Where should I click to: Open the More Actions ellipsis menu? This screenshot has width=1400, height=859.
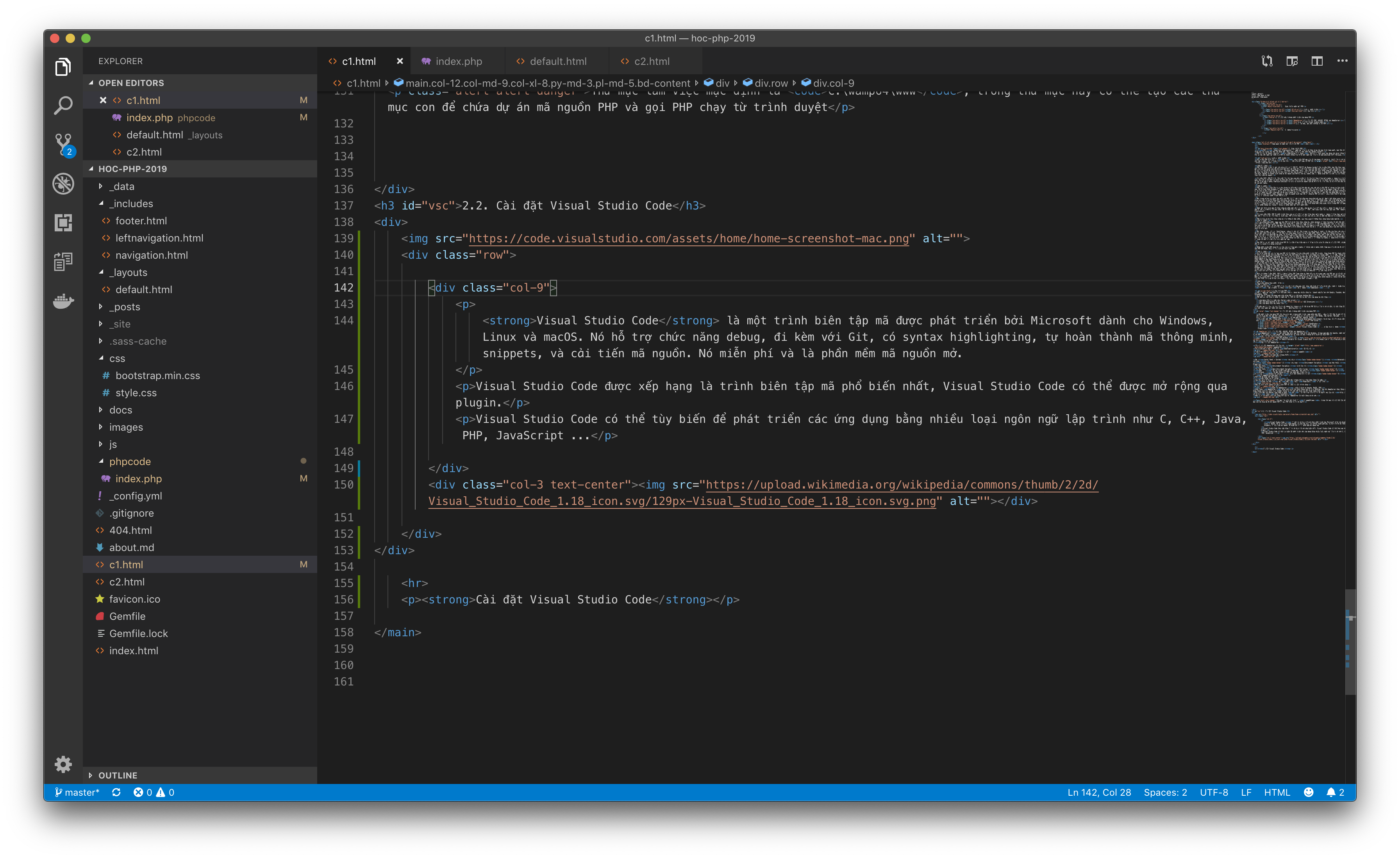[1342, 61]
